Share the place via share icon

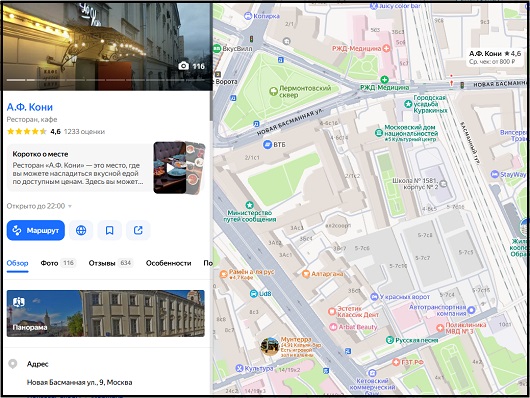pos(138,230)
